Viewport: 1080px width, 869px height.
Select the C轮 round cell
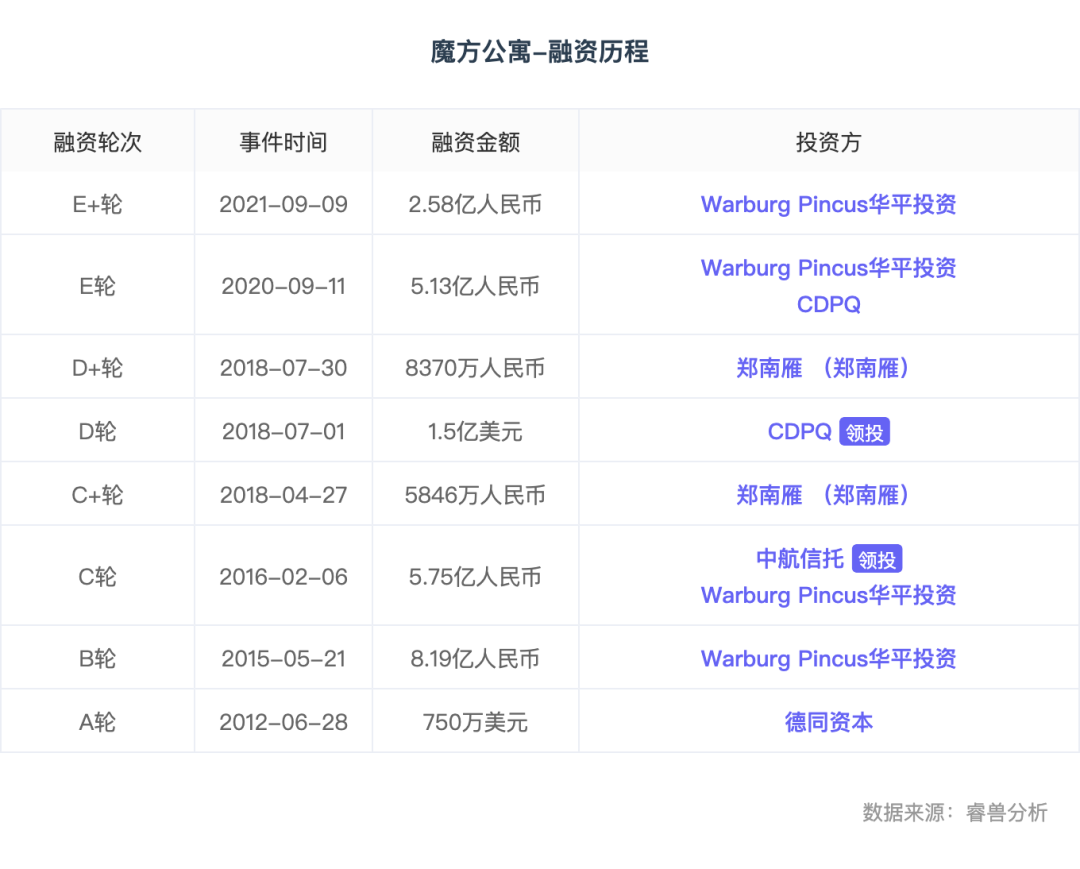tap(97, 577)
